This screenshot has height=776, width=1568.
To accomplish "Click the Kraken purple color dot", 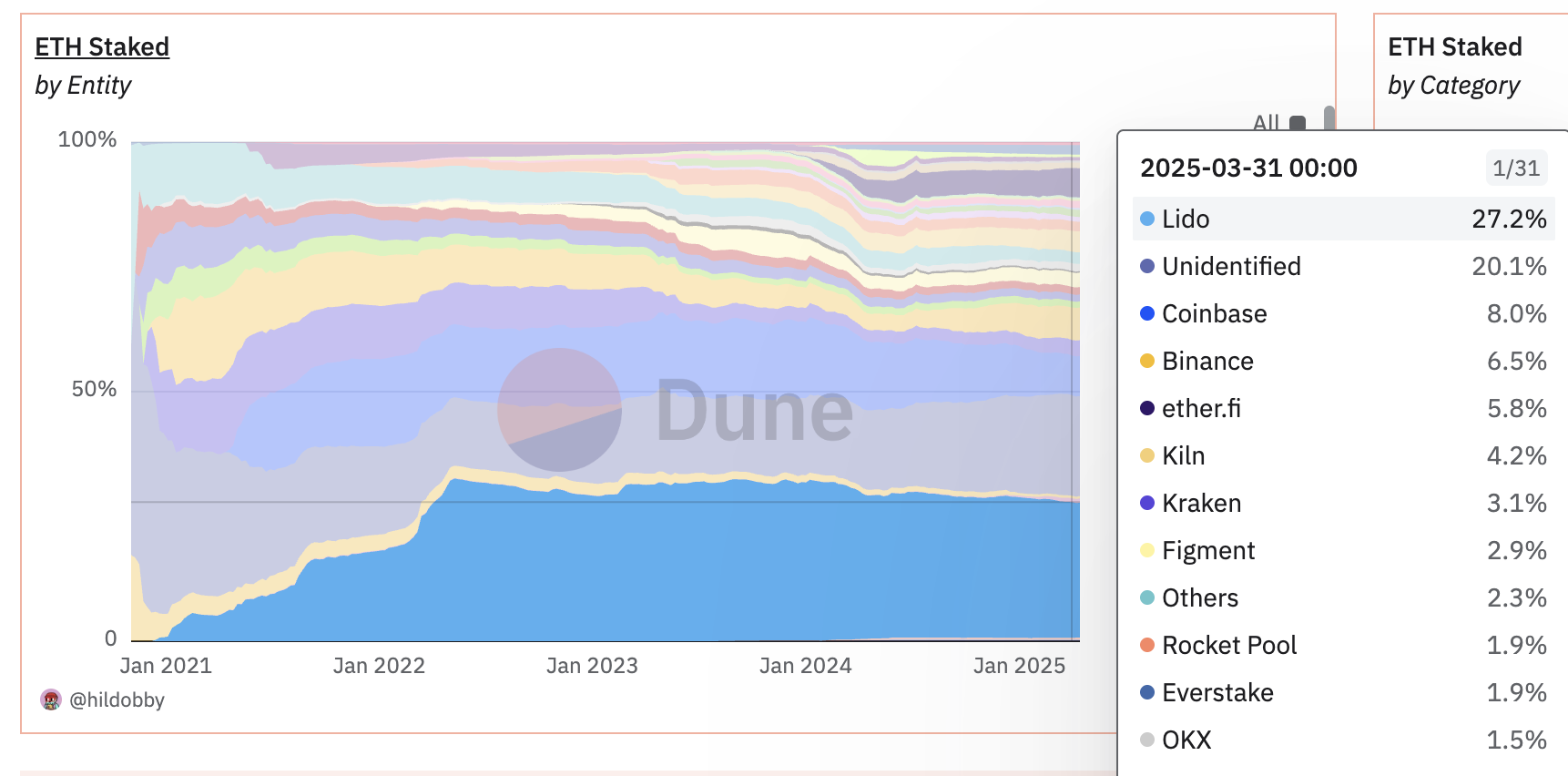I will click(1147, 503).
